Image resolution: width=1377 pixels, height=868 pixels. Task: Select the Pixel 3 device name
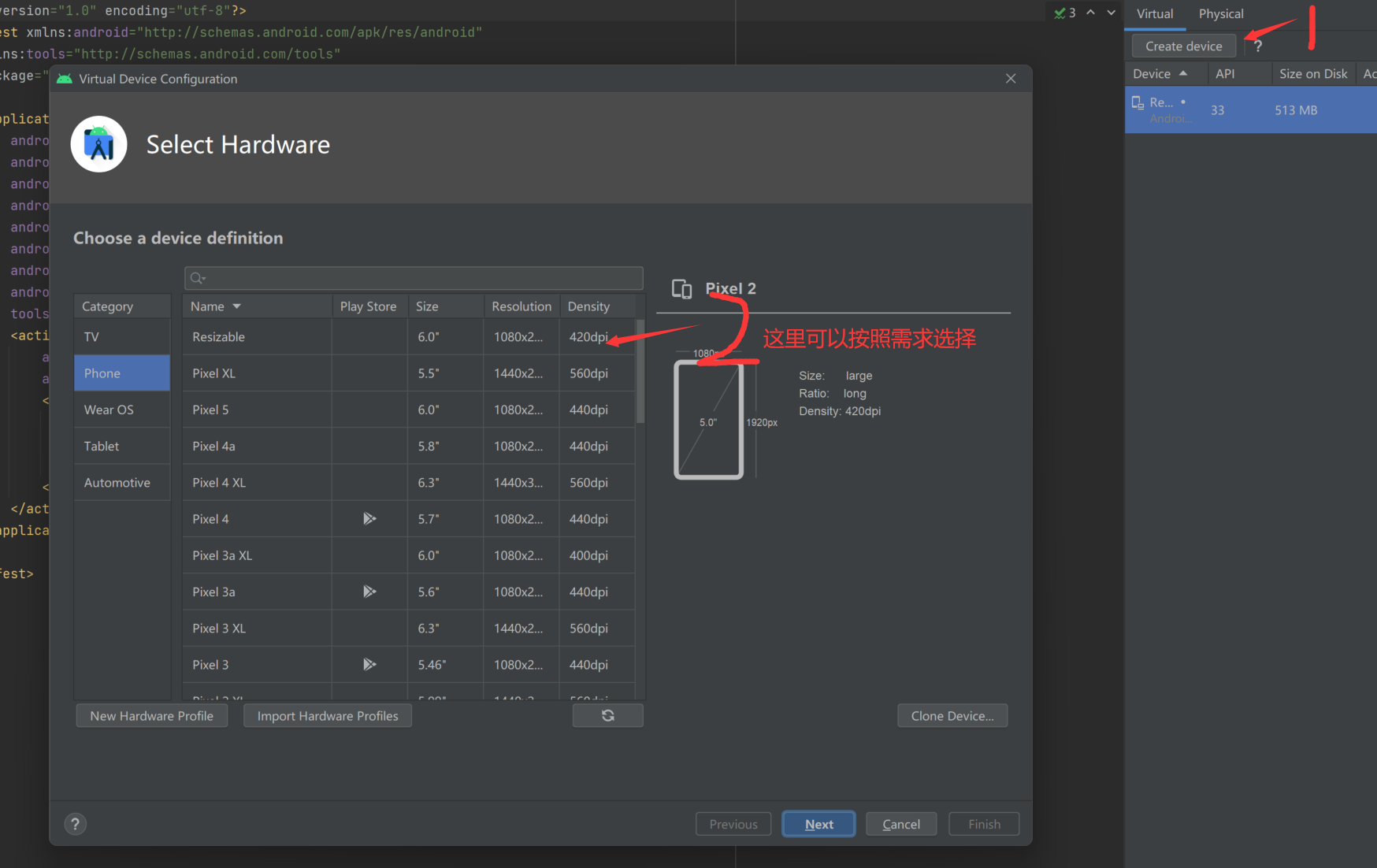tap(210, 665)
